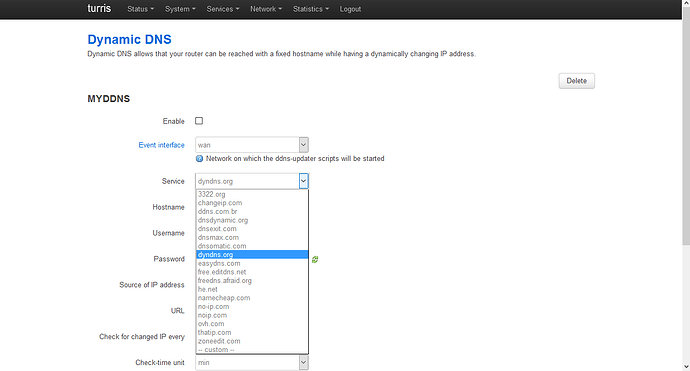This screenshot has height=371, width=690.
Task: Select free.editdns.net from the service list
Action: (x=252, y=272)
